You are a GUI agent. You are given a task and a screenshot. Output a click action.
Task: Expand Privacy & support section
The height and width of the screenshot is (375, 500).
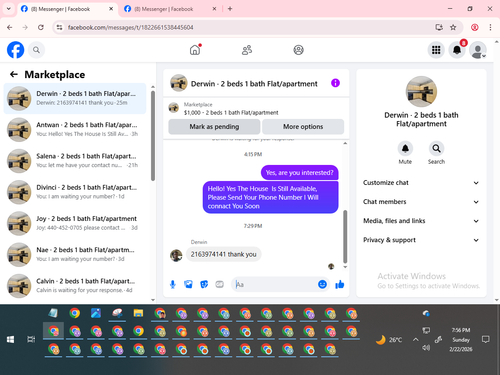pos(421,240)
